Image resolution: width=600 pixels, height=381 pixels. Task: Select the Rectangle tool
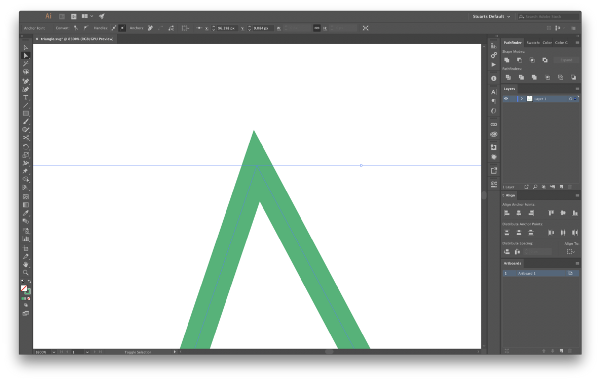(26, 114)
